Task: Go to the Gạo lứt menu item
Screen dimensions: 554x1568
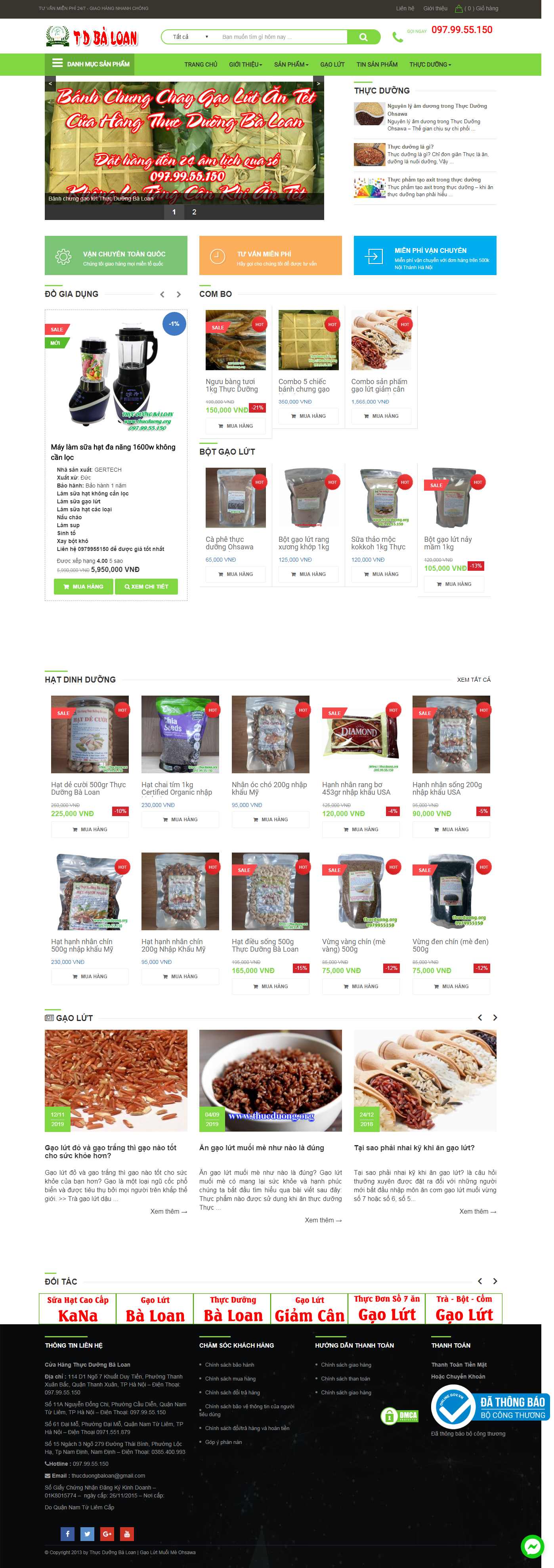Action: pyautogui.click(x=332, y=65)
